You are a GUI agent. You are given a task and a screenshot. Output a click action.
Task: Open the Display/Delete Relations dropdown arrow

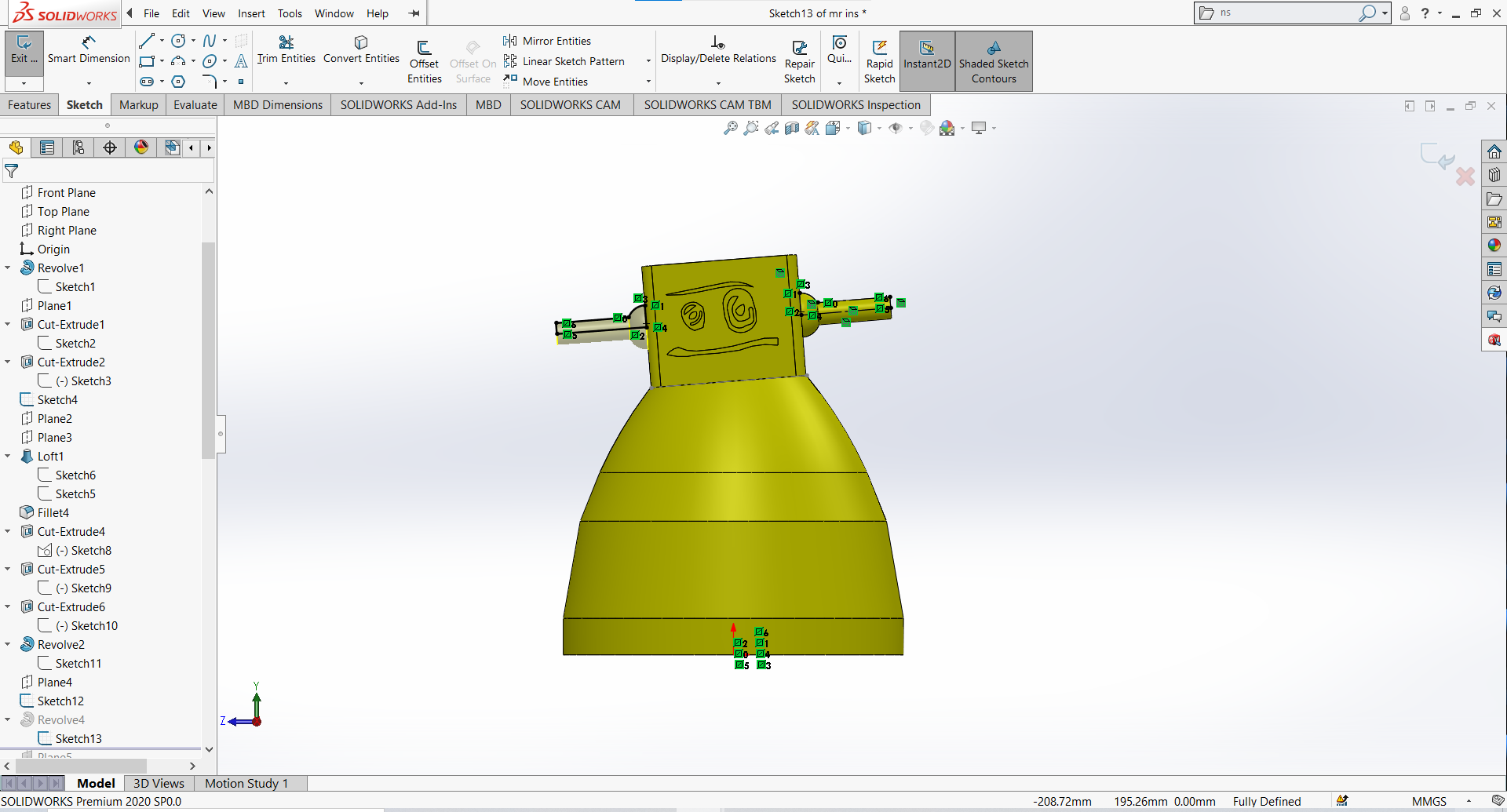[718, 82]
